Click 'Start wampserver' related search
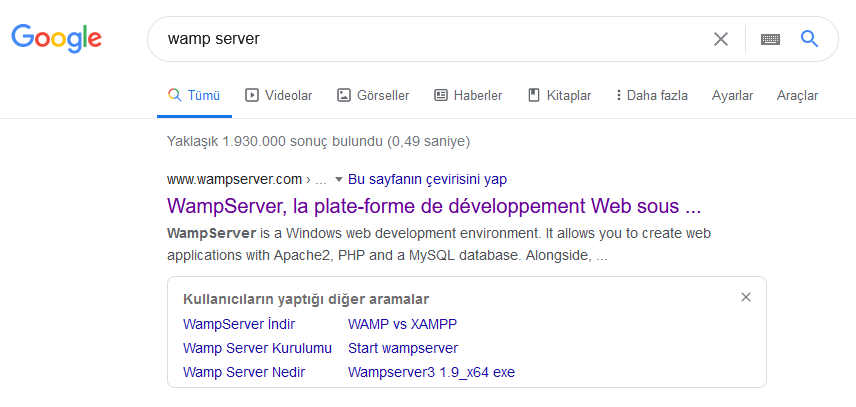The height and width of the screenshot is (407, 856). [403, 349]
